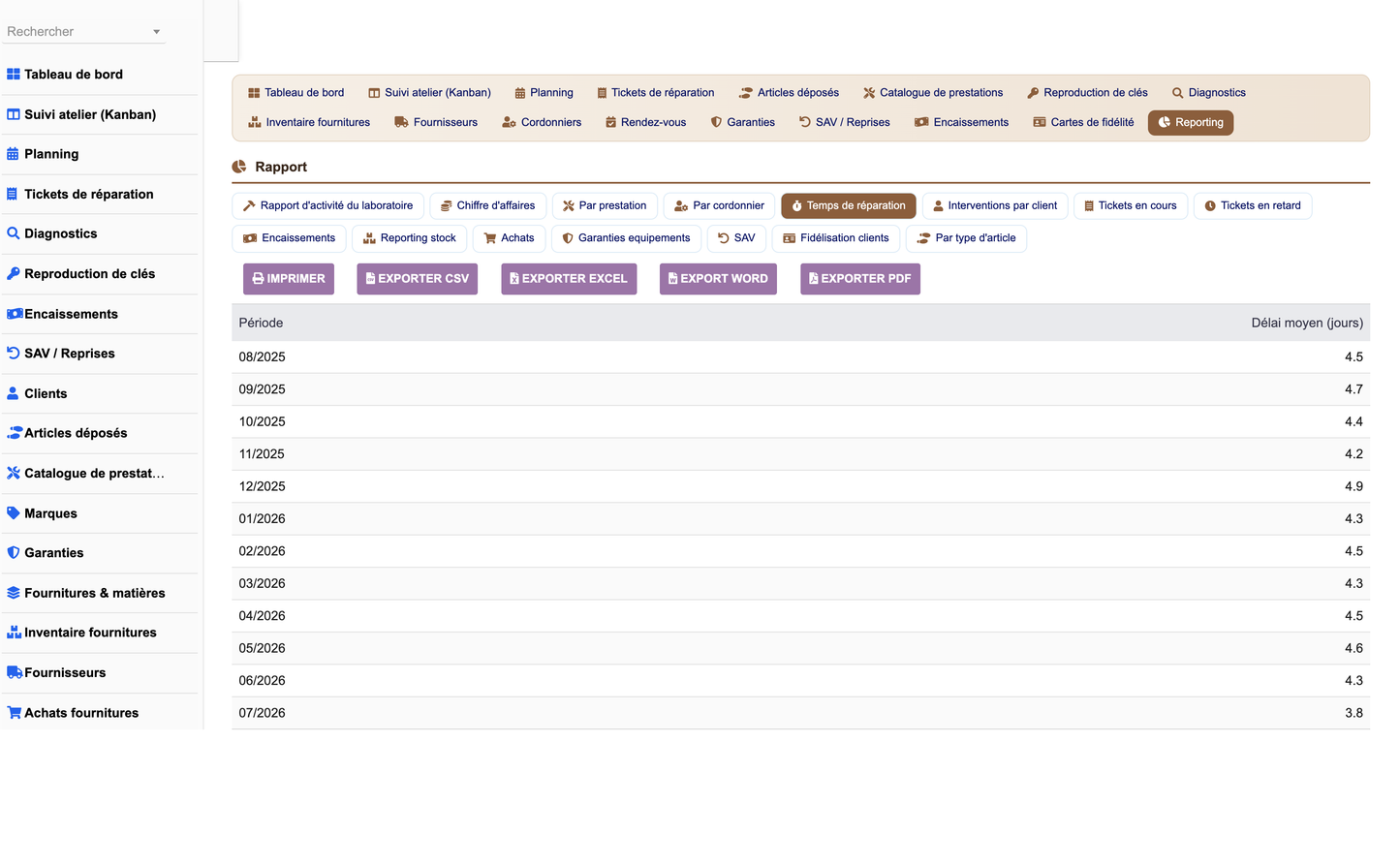Click the Tableau de bord sidebar icon

pyautogui.click(x=14, y=75)
